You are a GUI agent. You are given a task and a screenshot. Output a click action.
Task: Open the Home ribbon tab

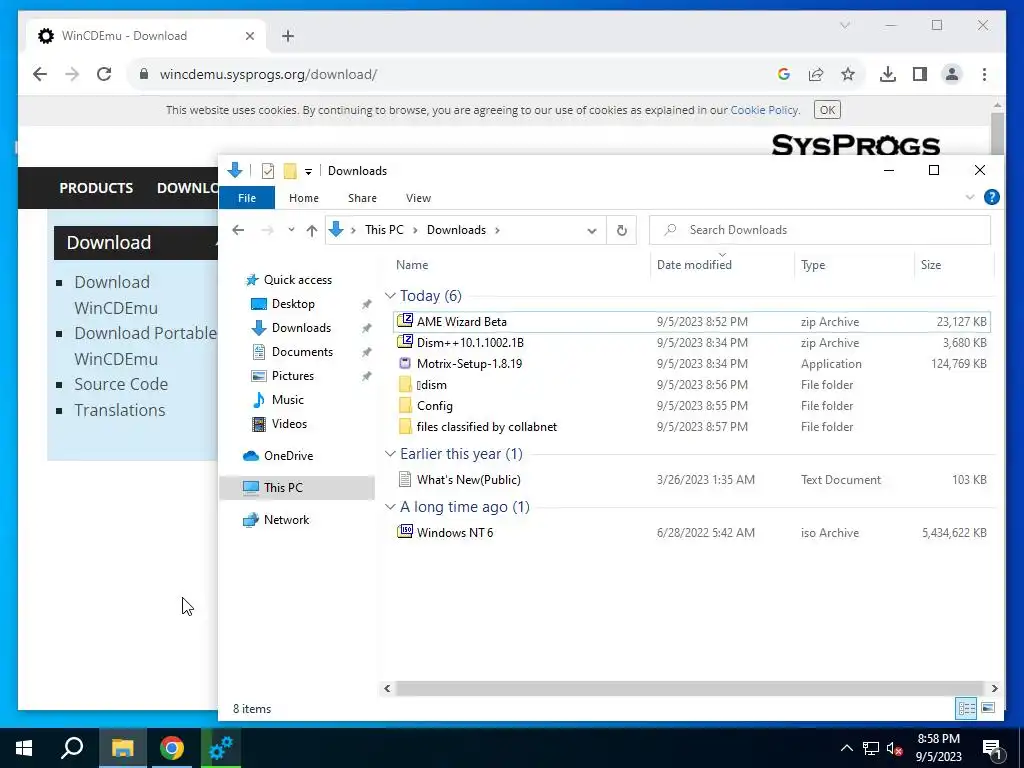coord(304,198)
